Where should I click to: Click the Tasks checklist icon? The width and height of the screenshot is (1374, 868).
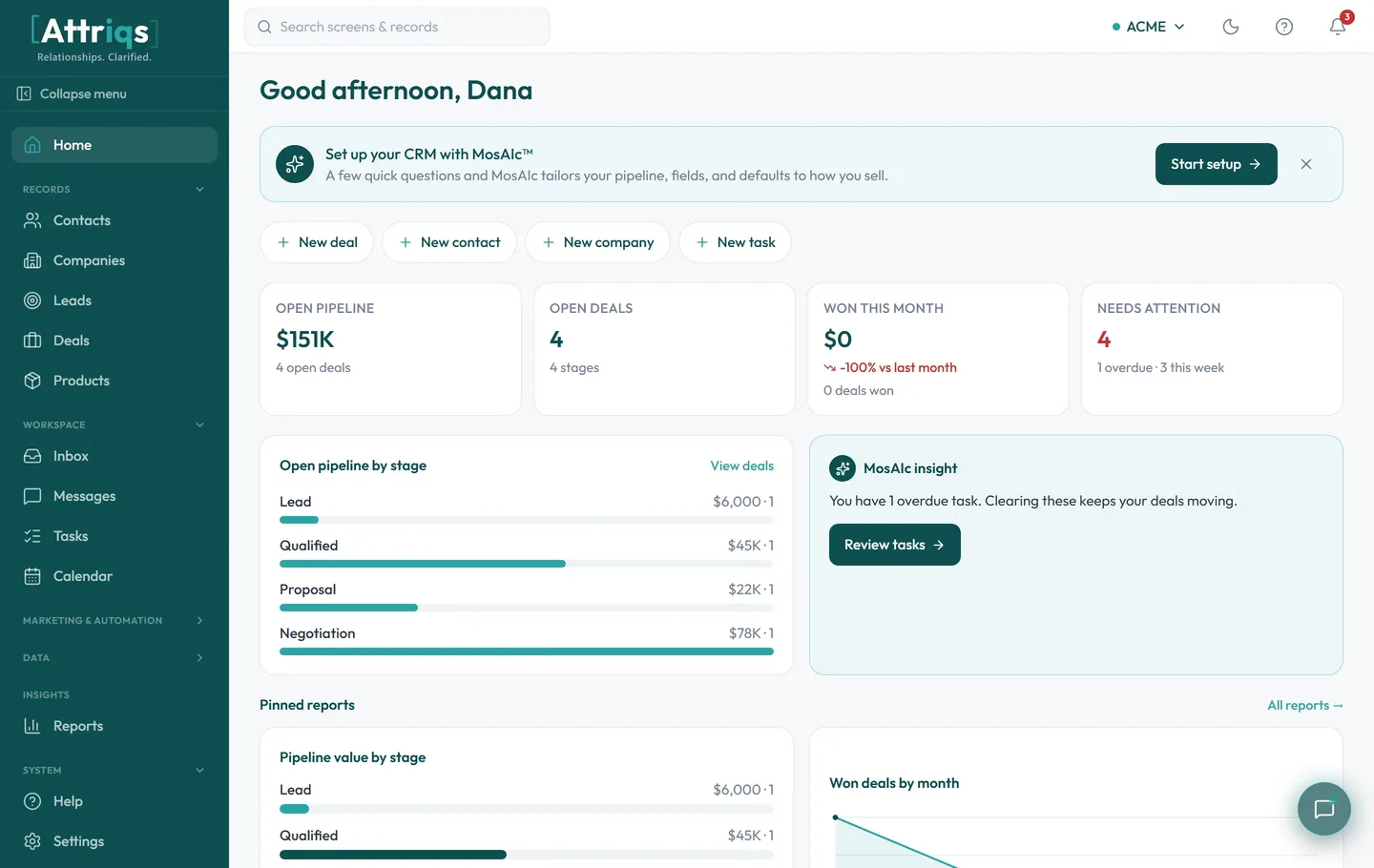tap(32, 536)
